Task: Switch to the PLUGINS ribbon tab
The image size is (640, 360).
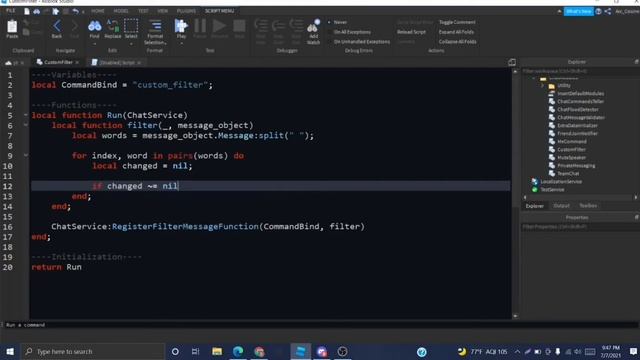Action: [x=186, y=11]
